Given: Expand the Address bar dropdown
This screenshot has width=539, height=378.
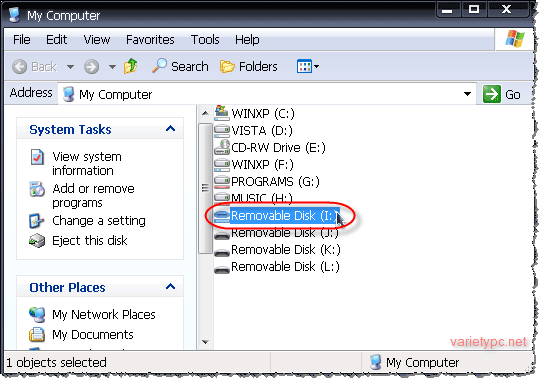Looking at the screenshot, I should coord(467,94).
